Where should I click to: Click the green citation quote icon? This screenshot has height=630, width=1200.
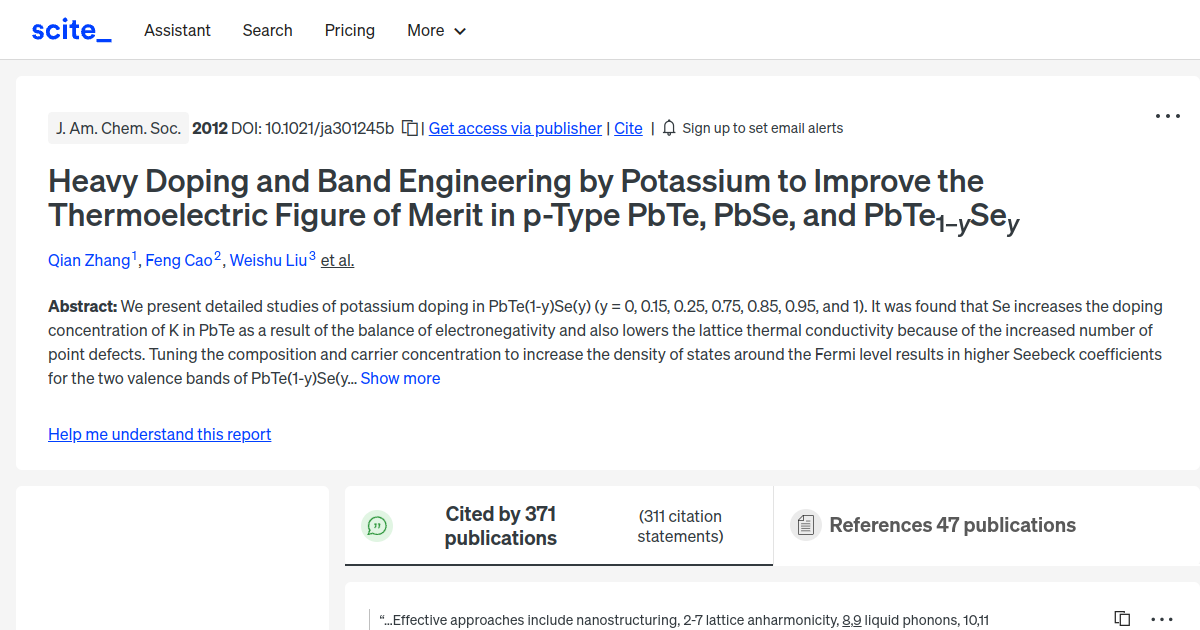(x=377, y=526)
